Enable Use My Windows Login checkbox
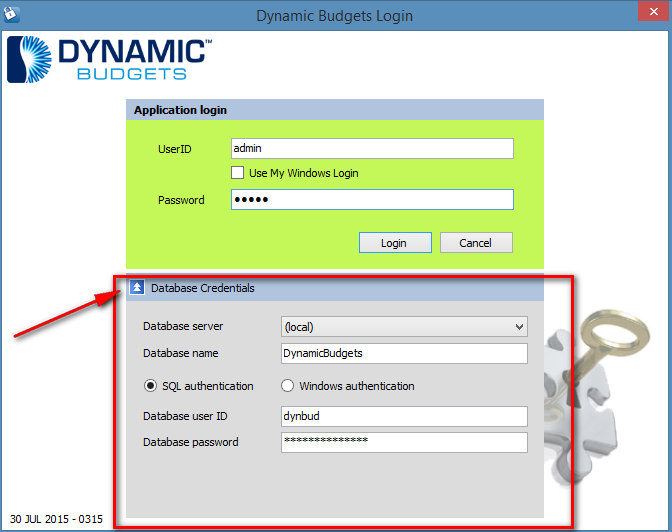 coord(237,173)
